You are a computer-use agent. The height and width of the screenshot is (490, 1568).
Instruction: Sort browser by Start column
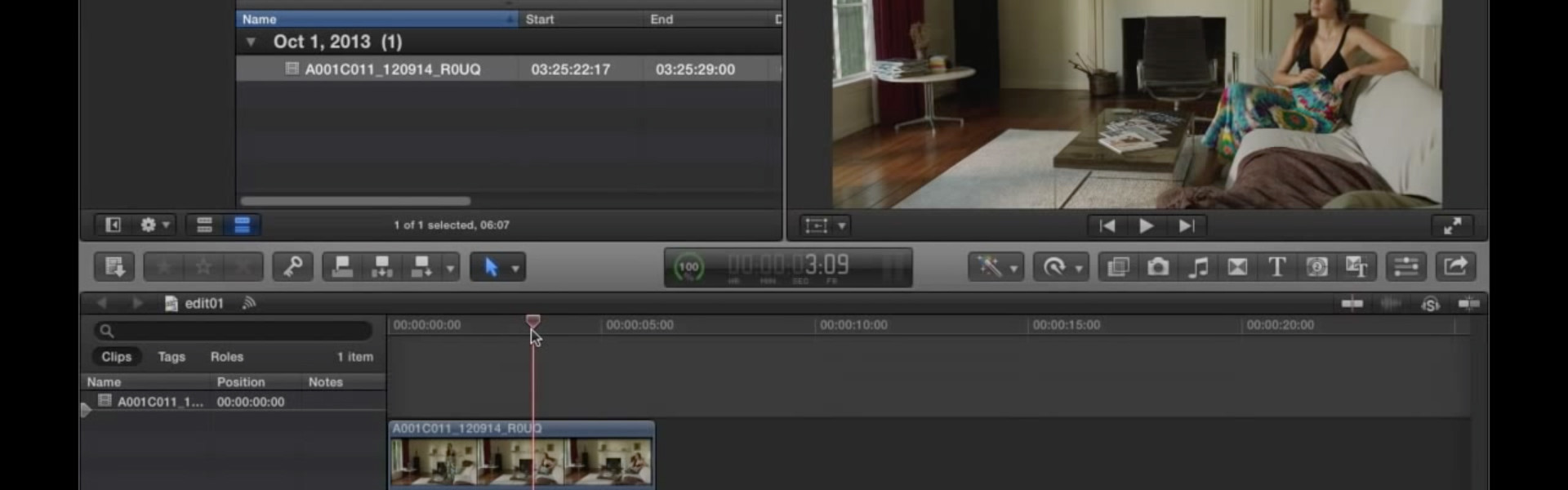tap(580, 19)
